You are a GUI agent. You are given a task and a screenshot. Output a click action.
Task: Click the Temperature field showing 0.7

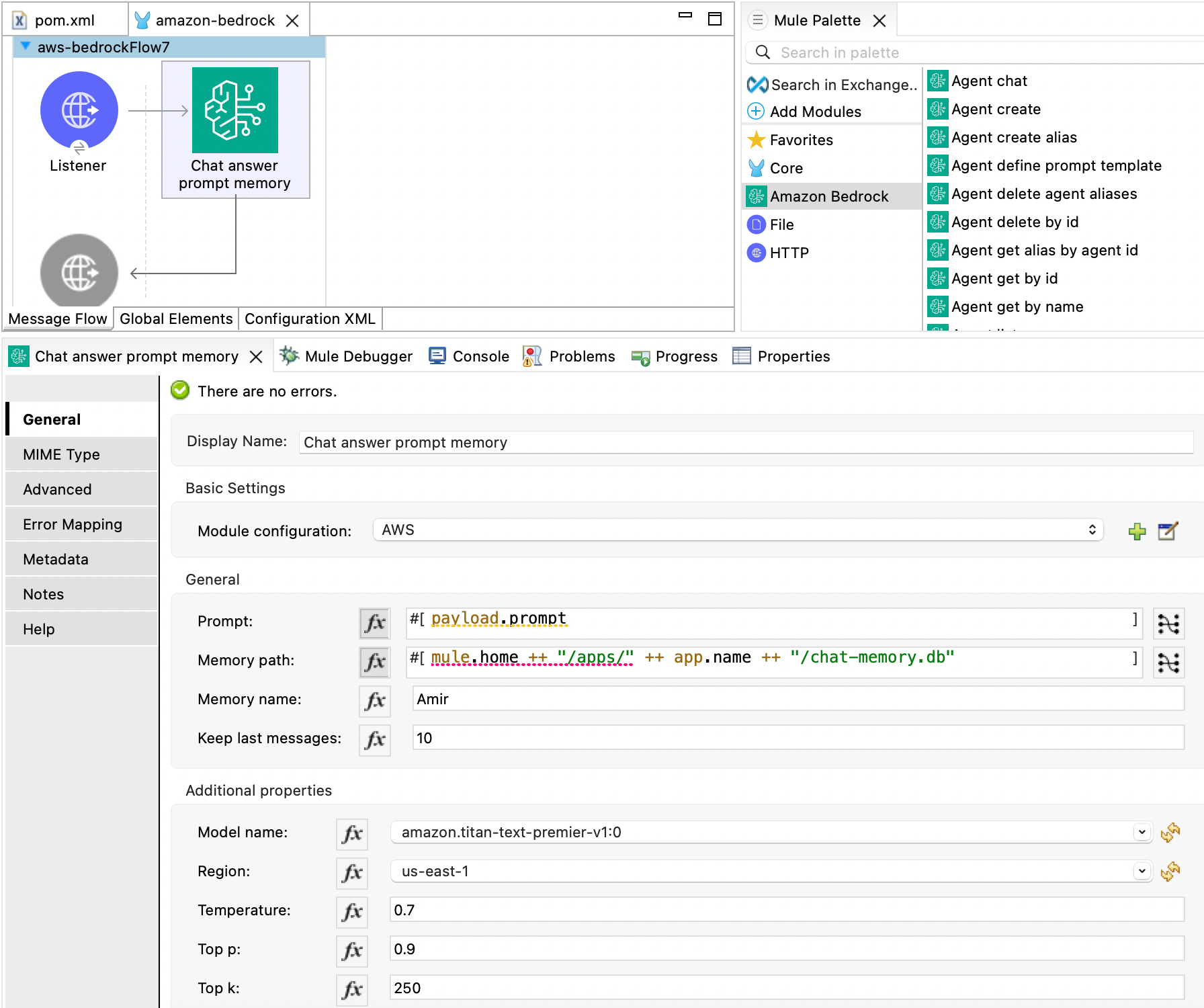[787, 910]
